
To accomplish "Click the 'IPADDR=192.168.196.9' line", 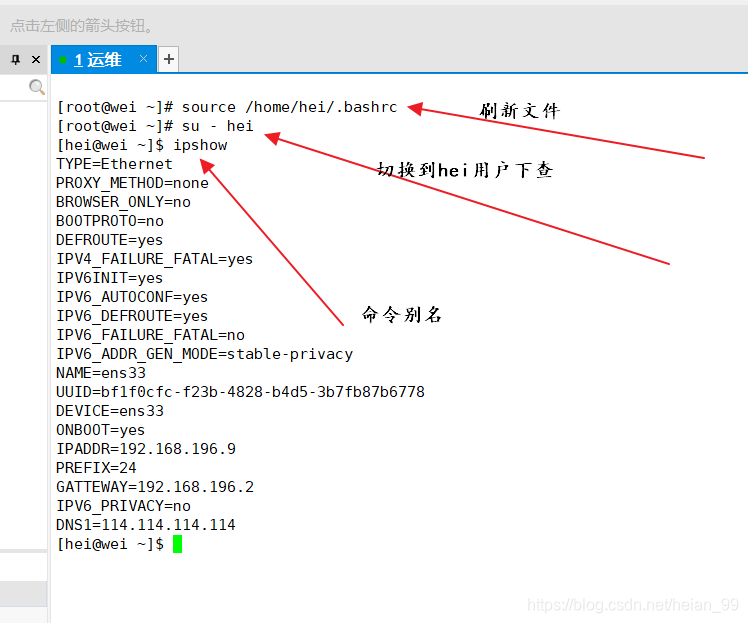I will [146, 449].
